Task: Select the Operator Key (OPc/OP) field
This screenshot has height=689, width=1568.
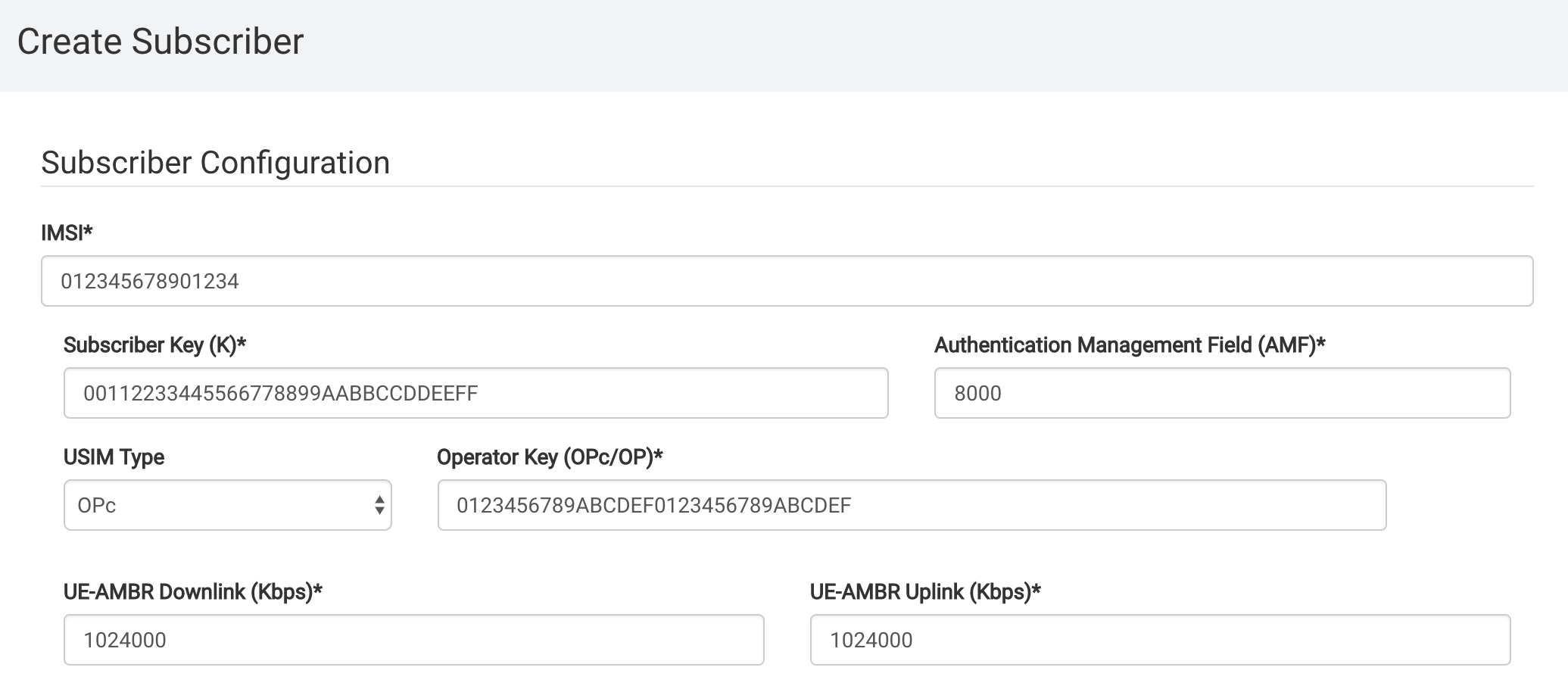Action: [912, 505]
